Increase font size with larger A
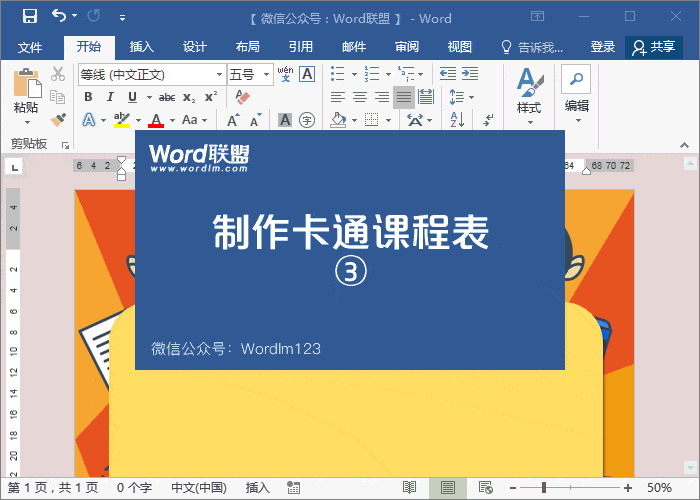700x500 pixels. coord(233,120)
